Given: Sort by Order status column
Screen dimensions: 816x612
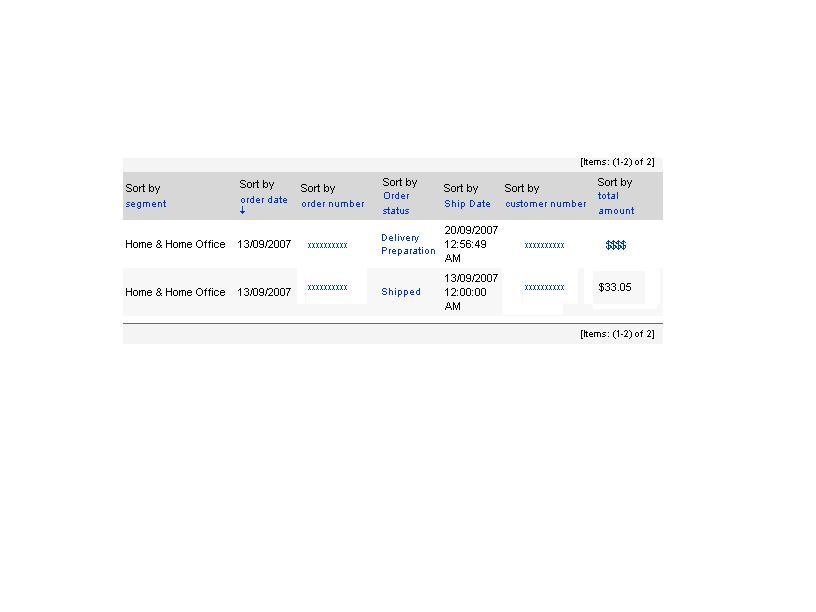Looking at the screenshot, I should (x=397, y=203).
